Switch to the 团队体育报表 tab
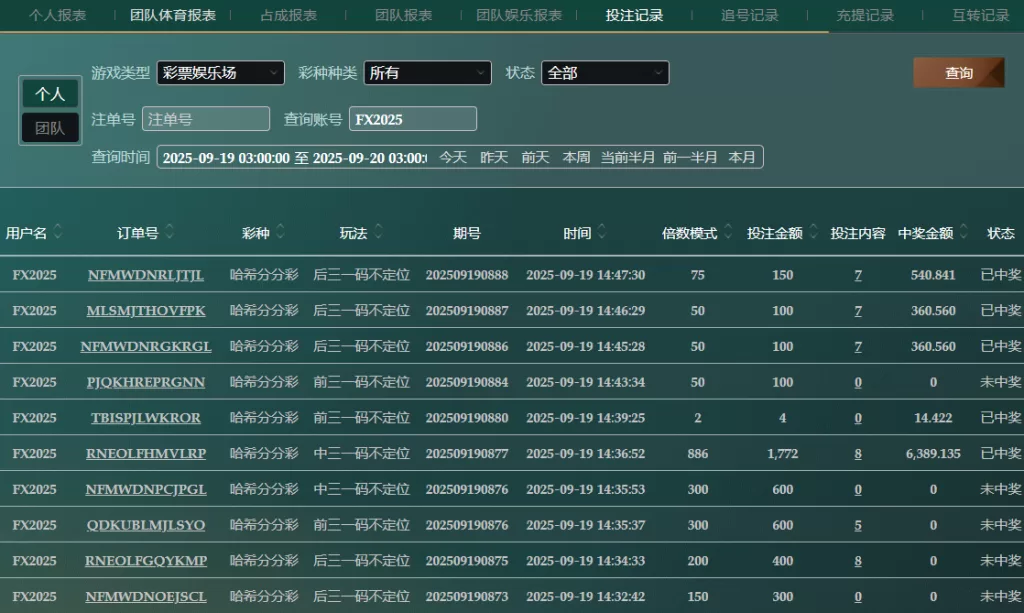Screen dimensions: 1024x613 pos(173,15)
